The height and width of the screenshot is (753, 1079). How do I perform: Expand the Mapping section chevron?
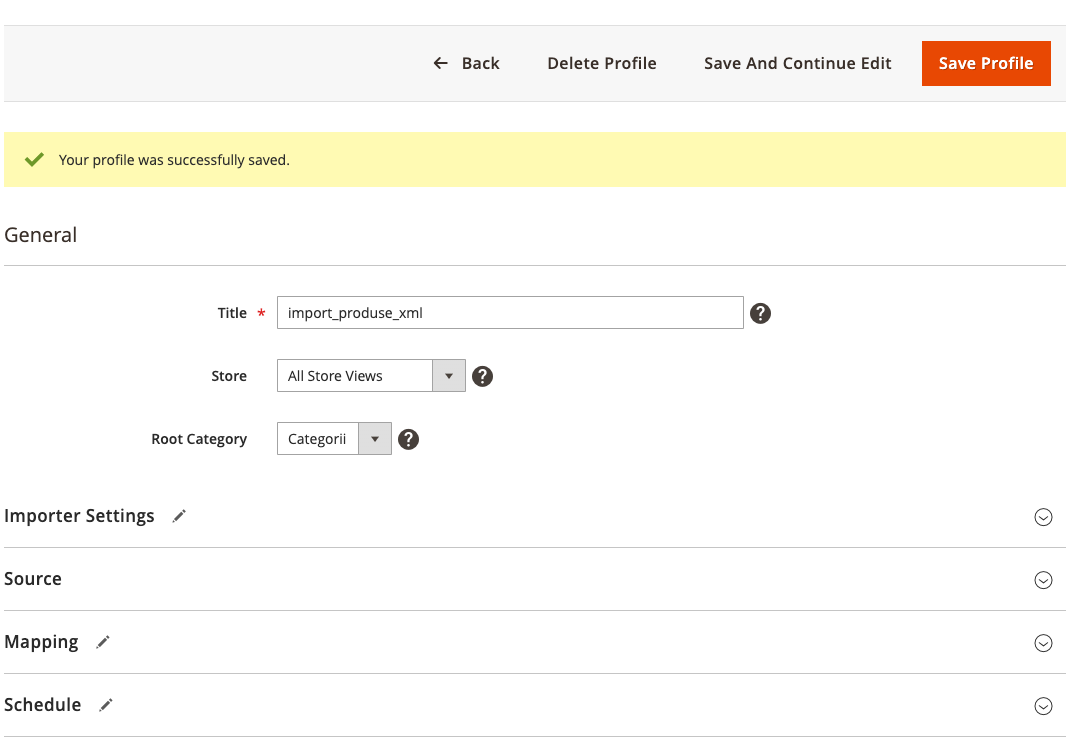1043,643
